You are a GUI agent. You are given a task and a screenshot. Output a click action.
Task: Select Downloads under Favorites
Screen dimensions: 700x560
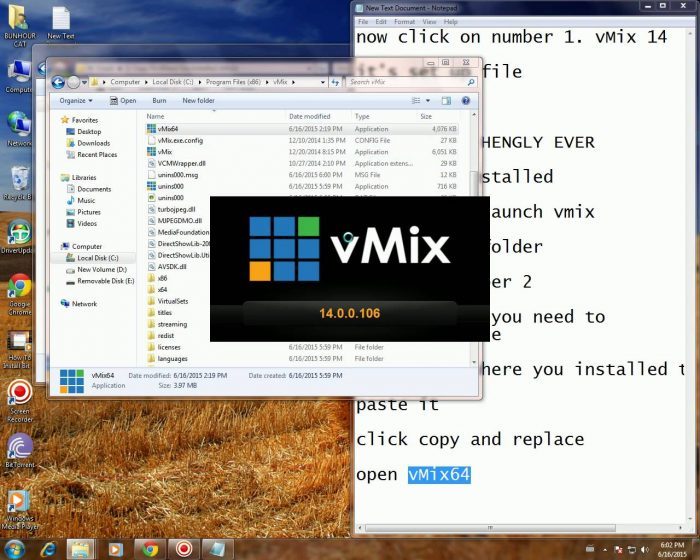[x=93, y=143]
